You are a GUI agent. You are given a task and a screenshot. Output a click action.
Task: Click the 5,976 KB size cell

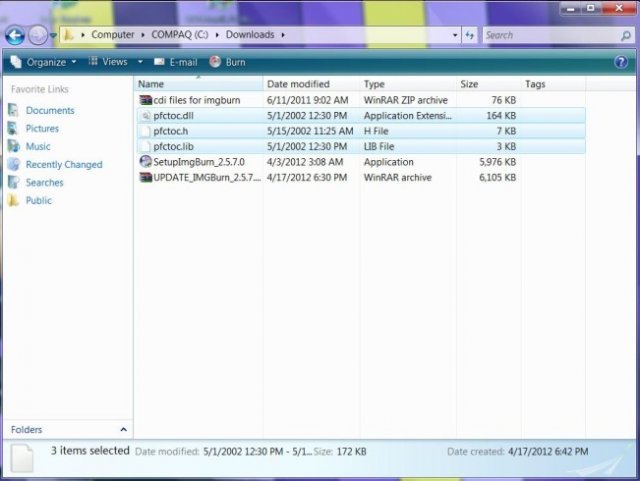(x=498, y=162)
